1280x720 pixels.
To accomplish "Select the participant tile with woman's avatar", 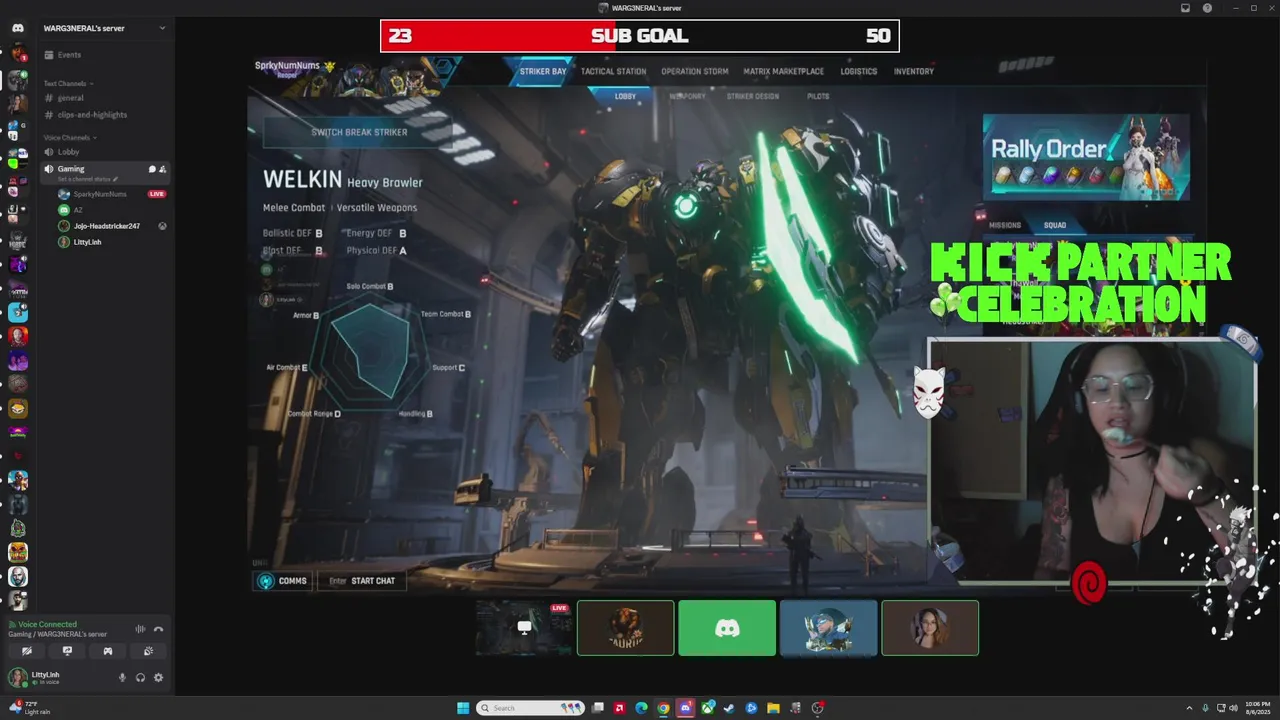I will coord(930,628).
